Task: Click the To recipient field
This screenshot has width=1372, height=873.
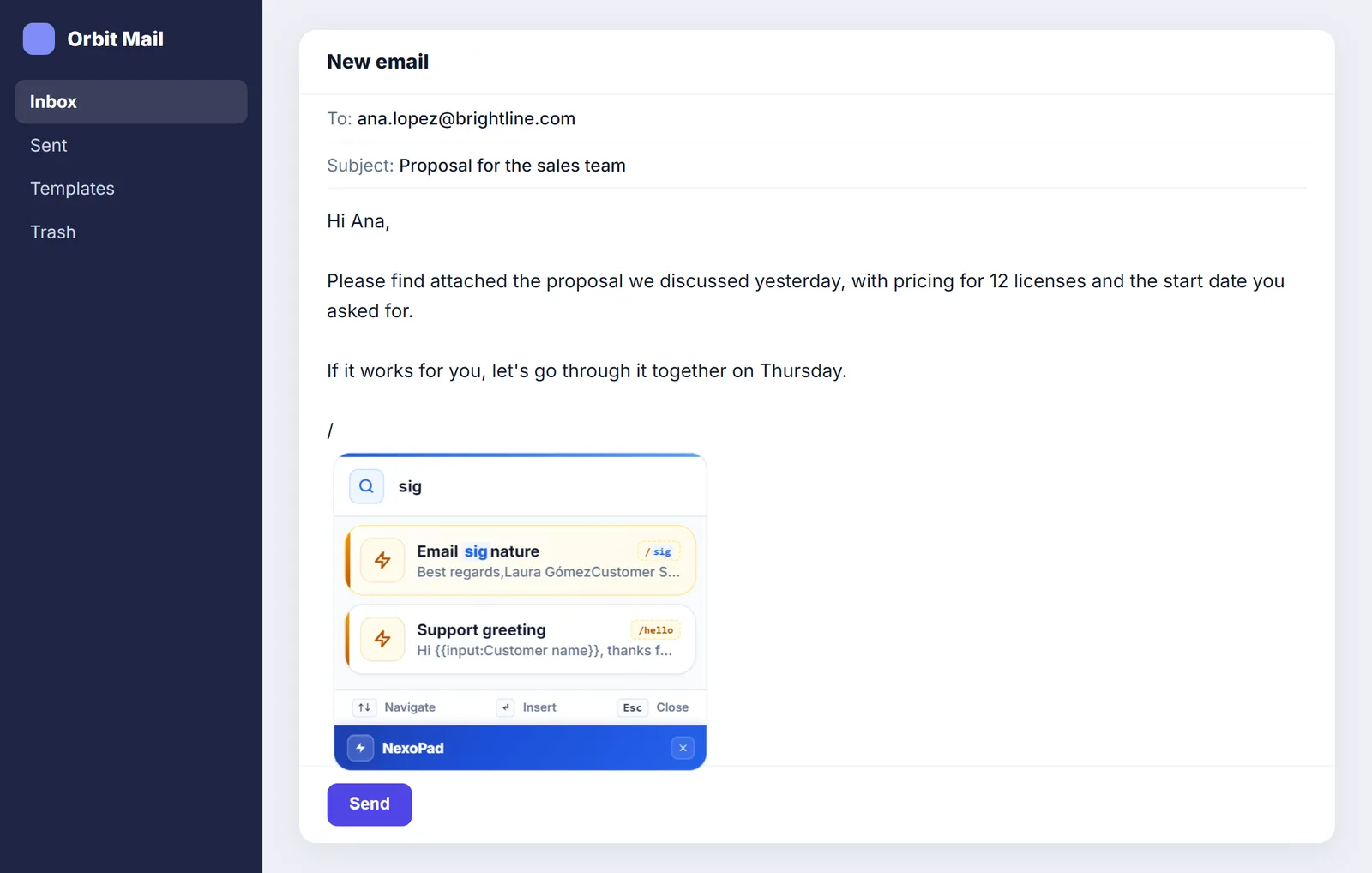Action: (816, 118)
